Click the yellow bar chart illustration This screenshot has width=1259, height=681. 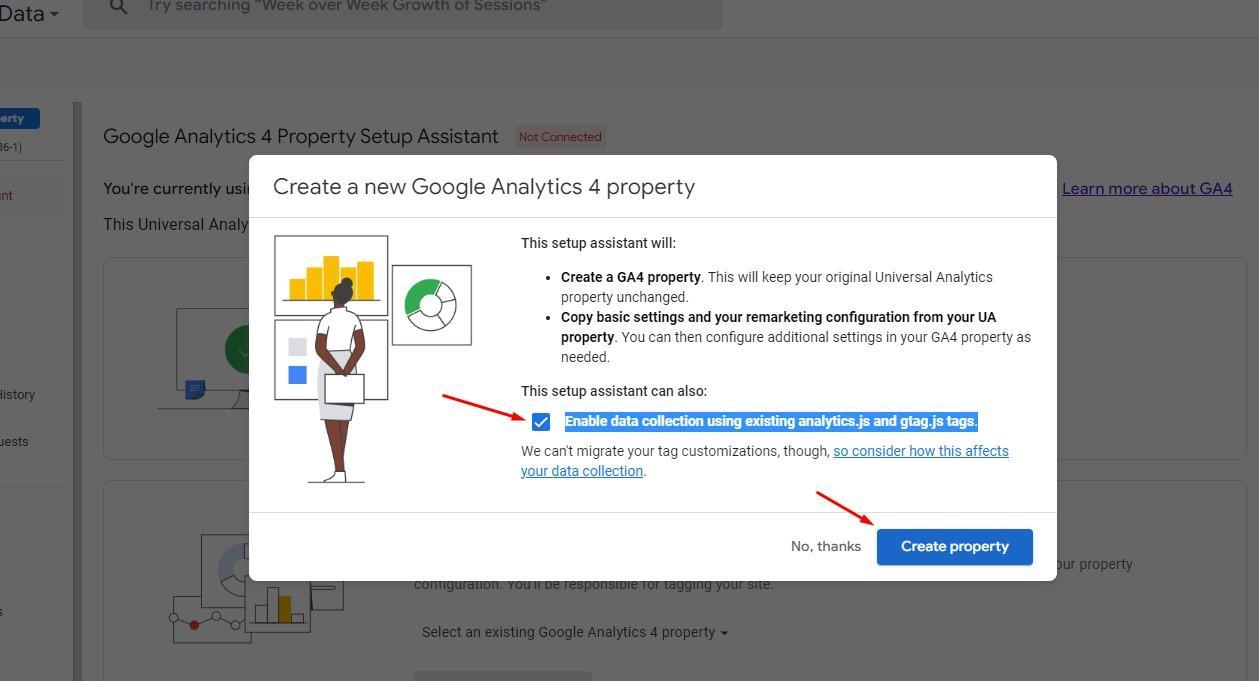[x=331, y=275]
